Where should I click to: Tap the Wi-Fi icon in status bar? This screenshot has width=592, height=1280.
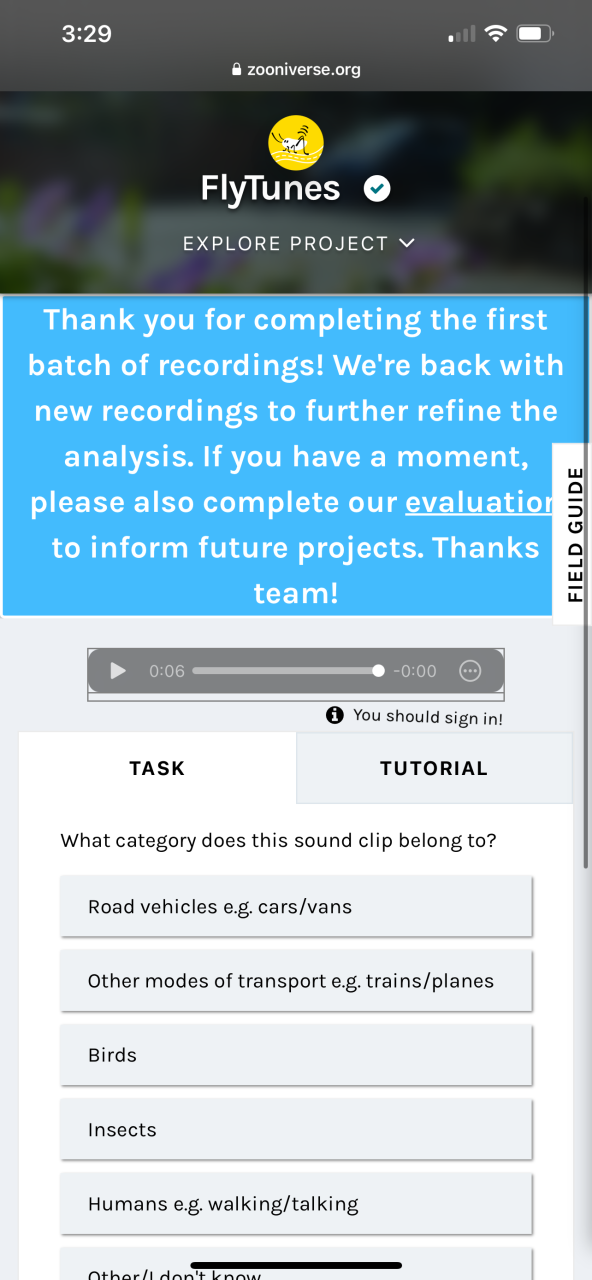click(495, 34)
